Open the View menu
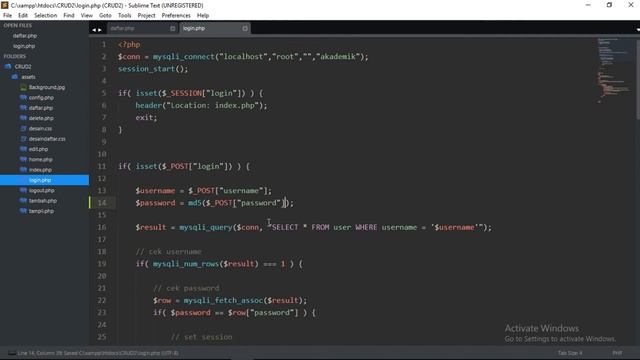The image size is (640, 360). point(87,16)
